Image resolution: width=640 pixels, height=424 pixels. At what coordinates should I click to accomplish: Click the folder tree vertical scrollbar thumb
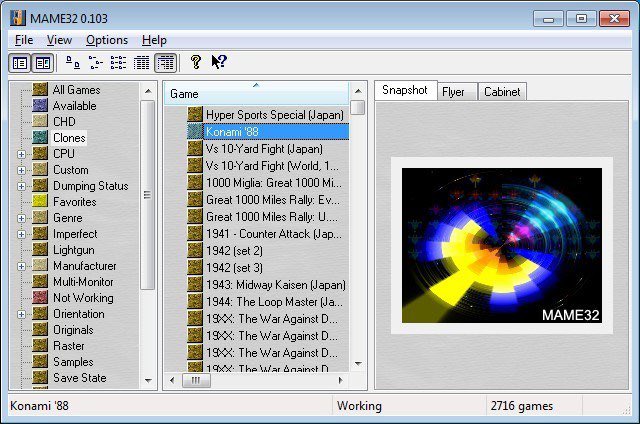(148, 195)
